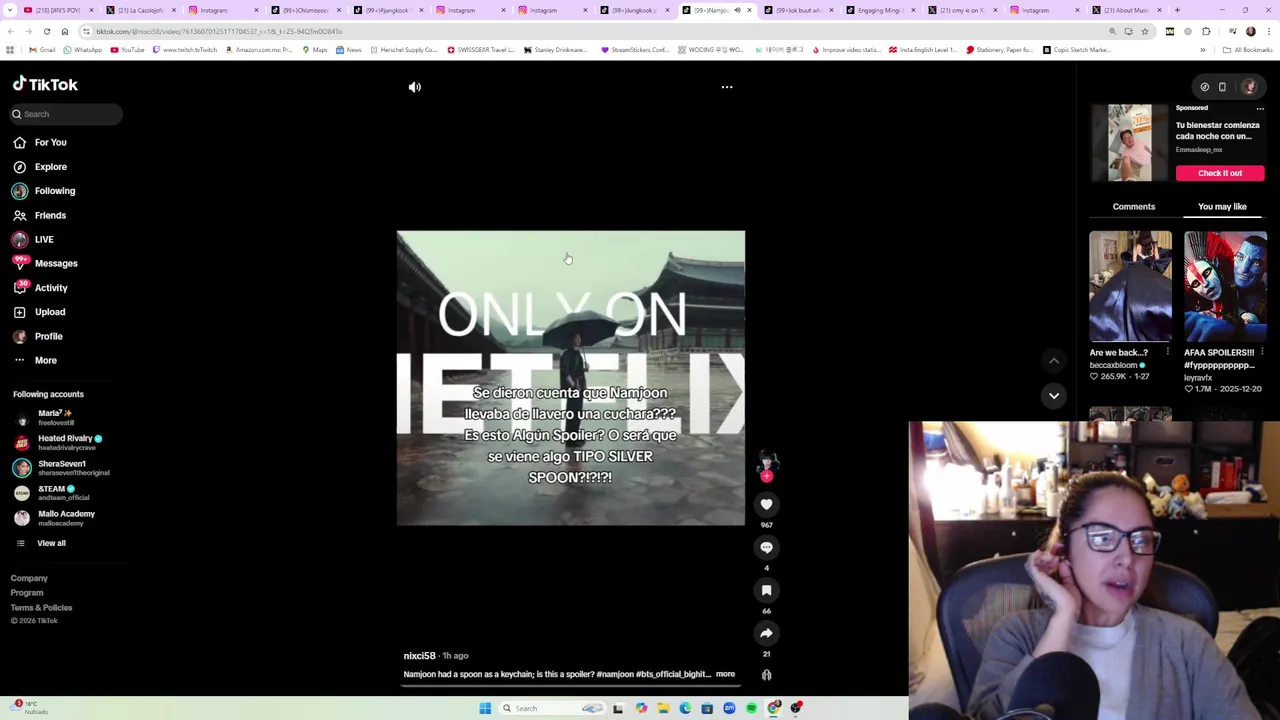1280x720 pixels.
Task: Open the sponsored ad three-dot menu
Action: coord(1260,108)
